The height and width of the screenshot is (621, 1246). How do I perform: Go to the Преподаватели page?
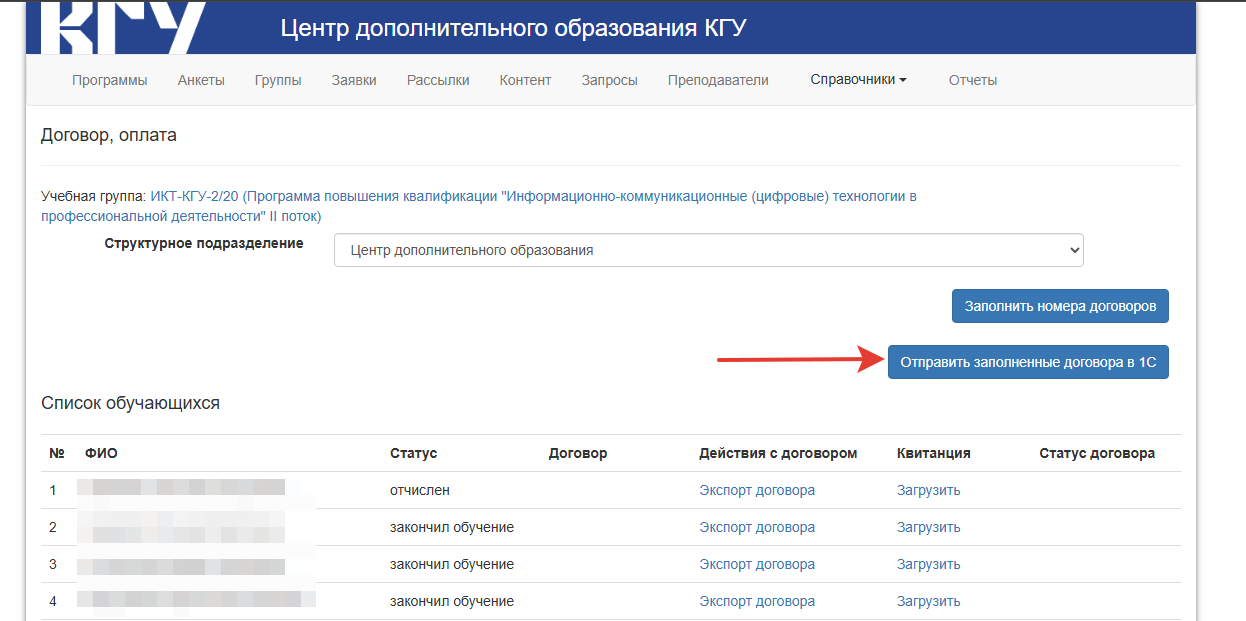pyautogui.click(x=718, y=80)
